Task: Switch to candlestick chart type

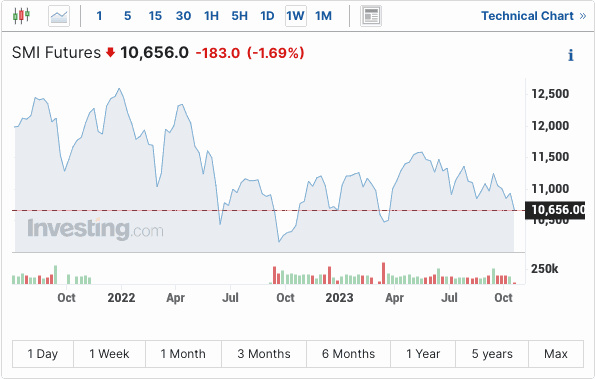Action: point(21,16)
